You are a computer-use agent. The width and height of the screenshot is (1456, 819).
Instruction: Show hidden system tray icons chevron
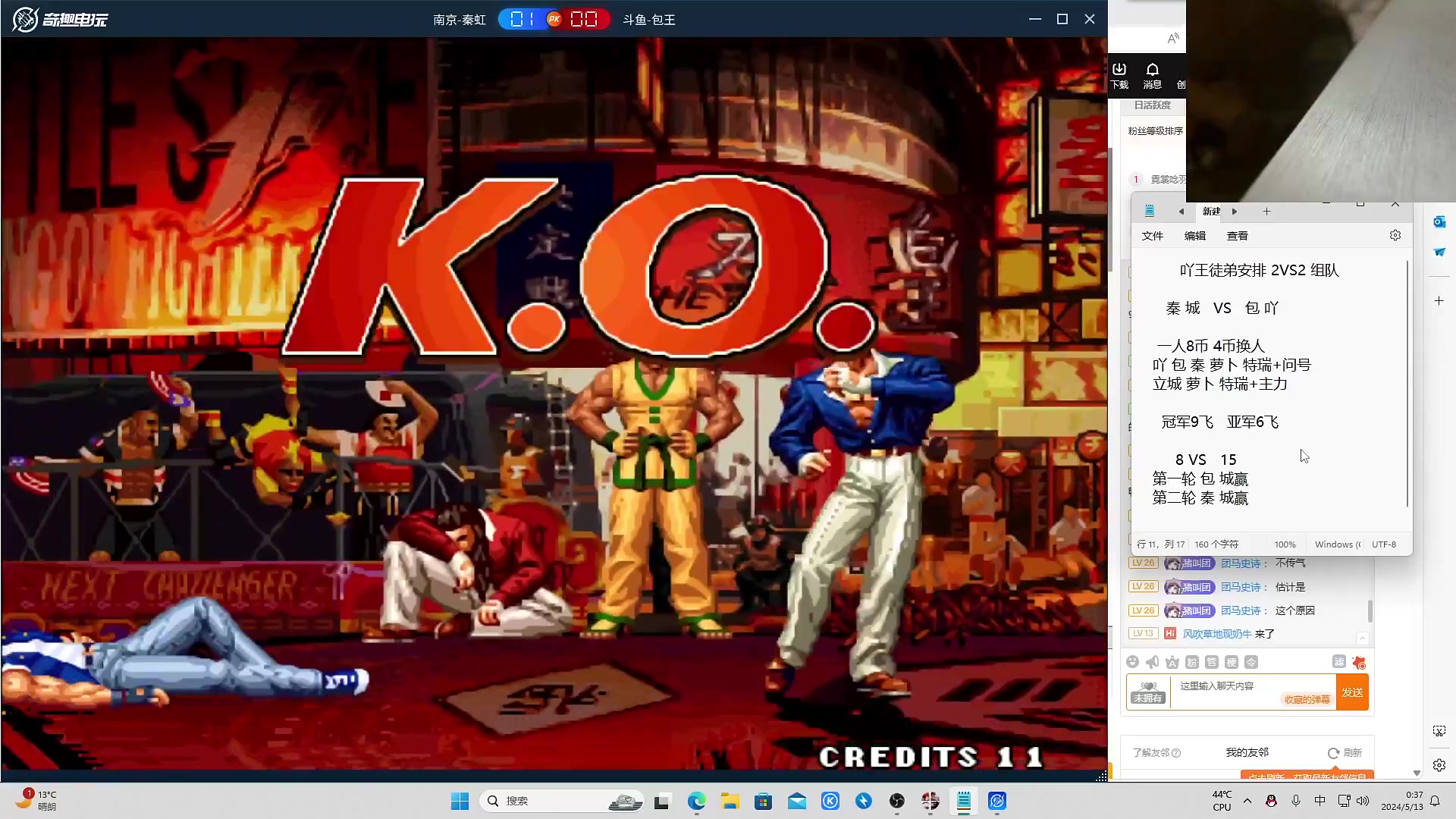pos(1247,801)
